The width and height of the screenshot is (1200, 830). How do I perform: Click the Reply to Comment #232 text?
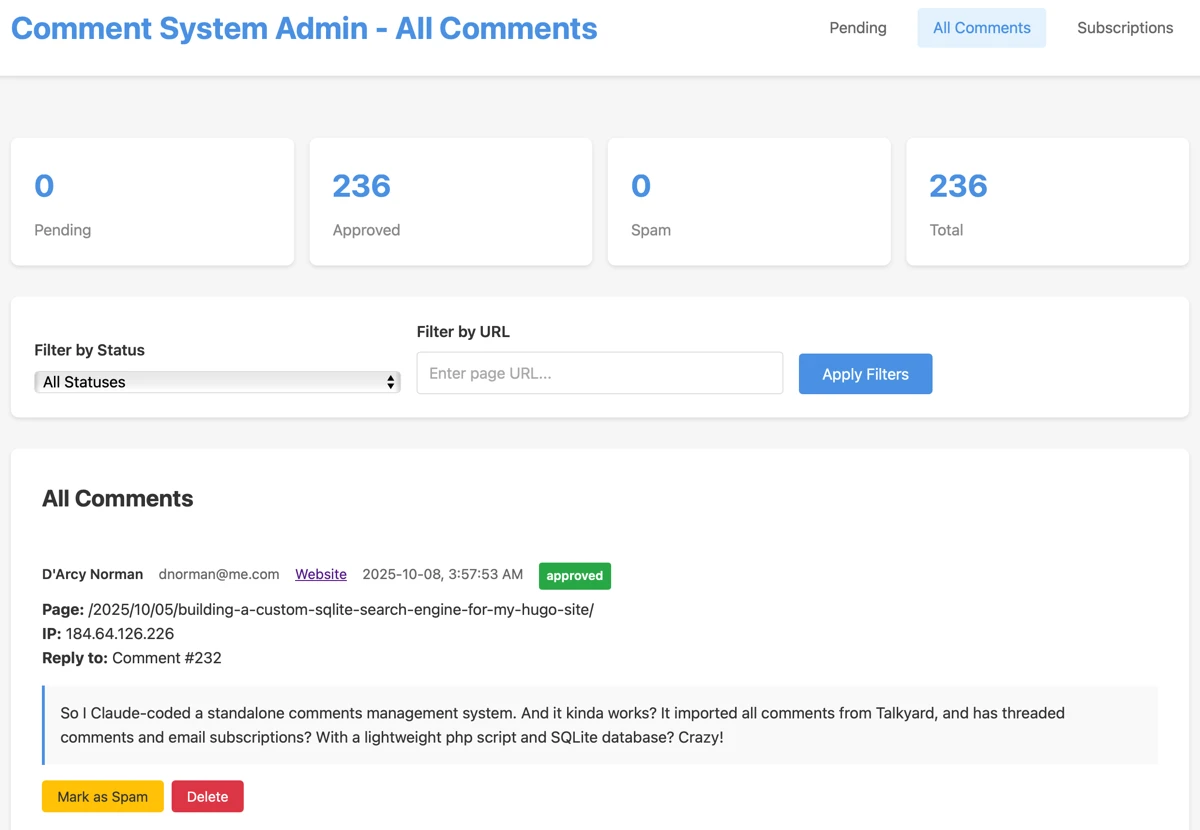(x=166, y=658)
